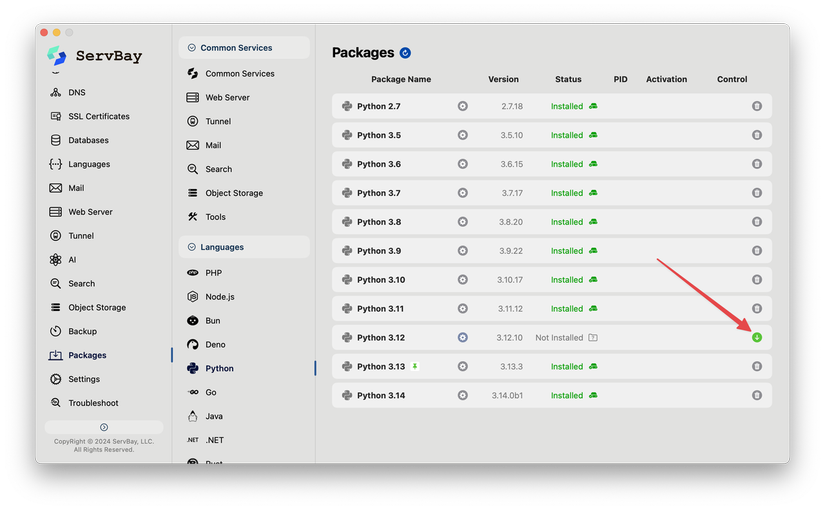Click gear icon in the Python 3.13 row
Viewport: 825px width, 510px height.
tap(462, 366)
